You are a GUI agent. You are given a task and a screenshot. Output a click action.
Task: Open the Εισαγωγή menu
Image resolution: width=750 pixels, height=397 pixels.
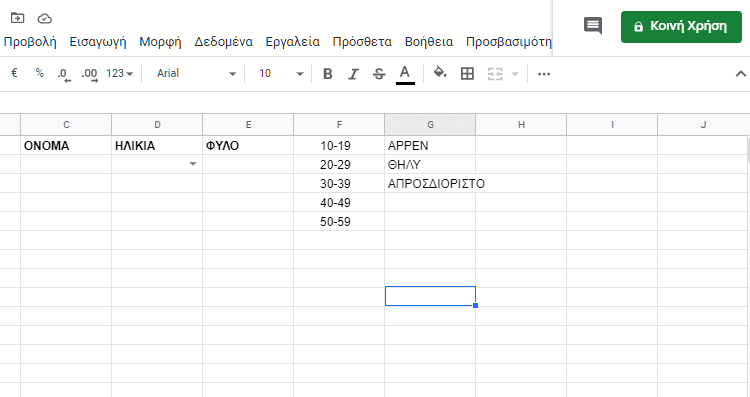click(98, 42)
